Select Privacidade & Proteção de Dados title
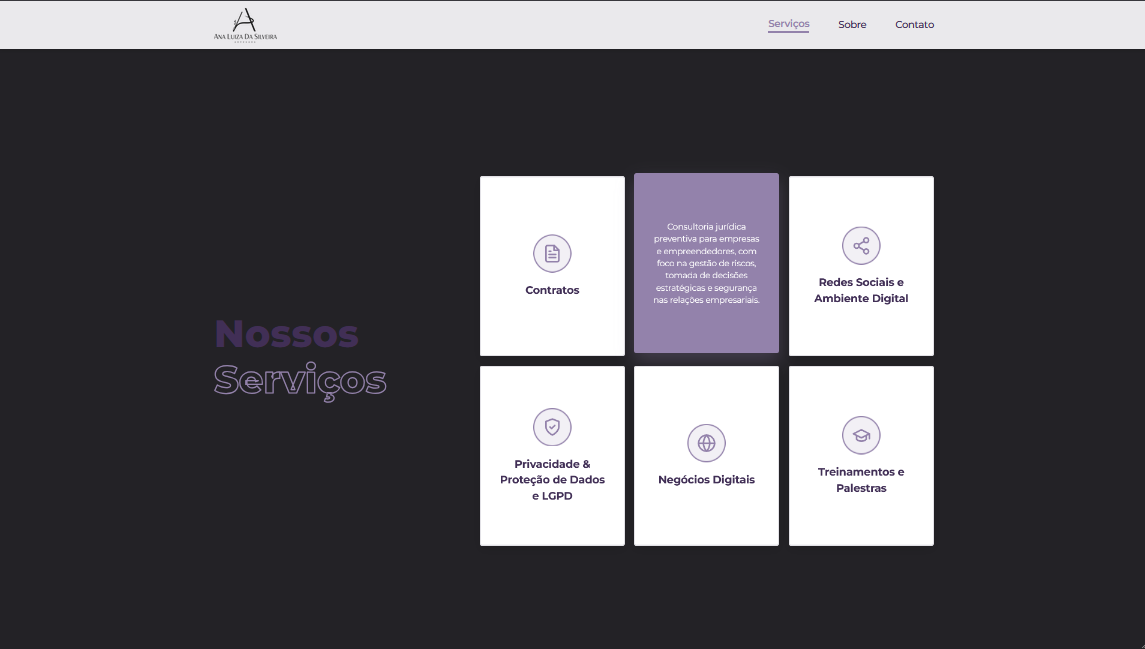Screen dimensions: 1145x649 [552, 480]
